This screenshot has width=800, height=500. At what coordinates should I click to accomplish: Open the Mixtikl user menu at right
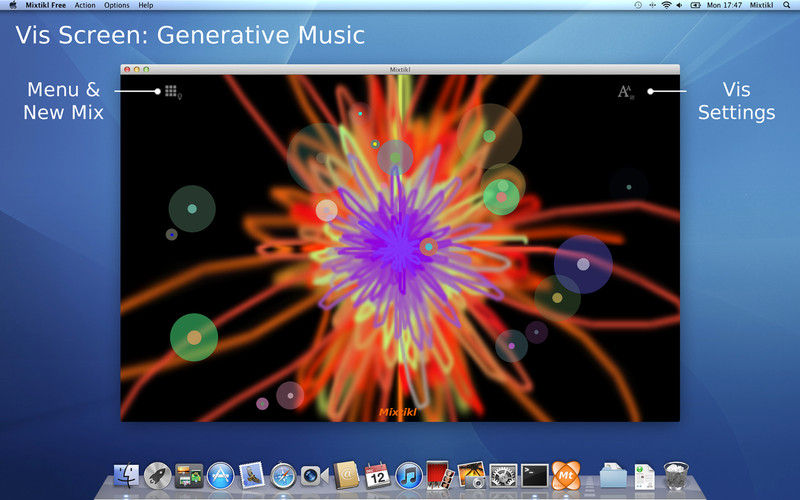(762, 5)
